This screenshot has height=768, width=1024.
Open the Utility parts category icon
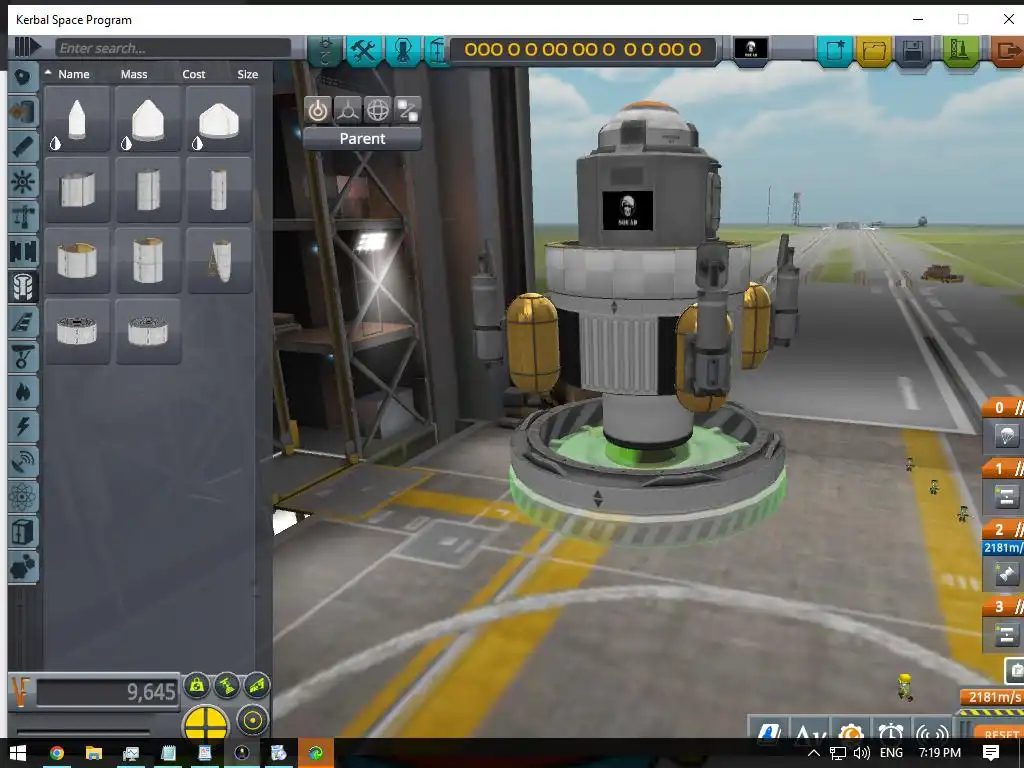[24, 567]
